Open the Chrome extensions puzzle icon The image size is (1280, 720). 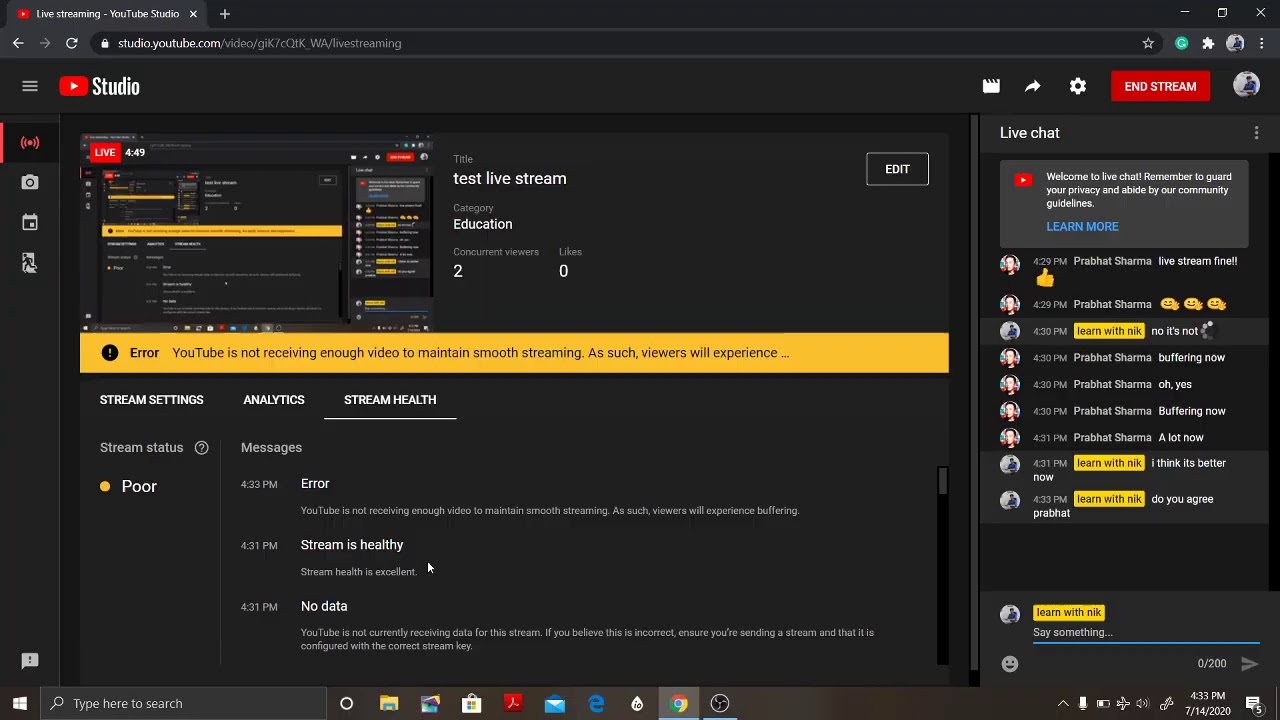click(1208, 43)
